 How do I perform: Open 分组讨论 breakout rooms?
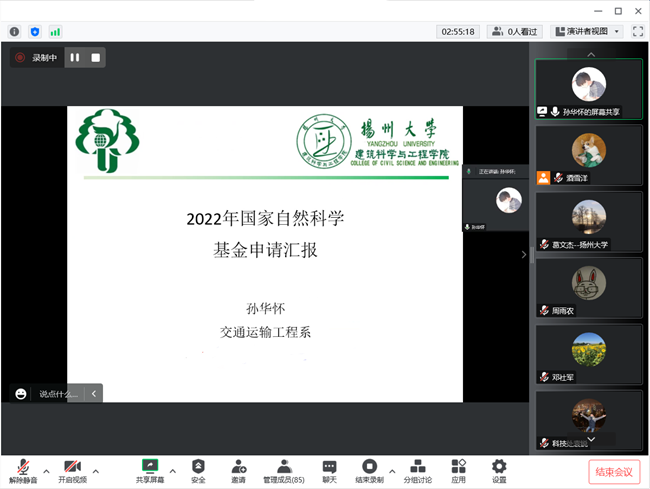click(418, 470)
